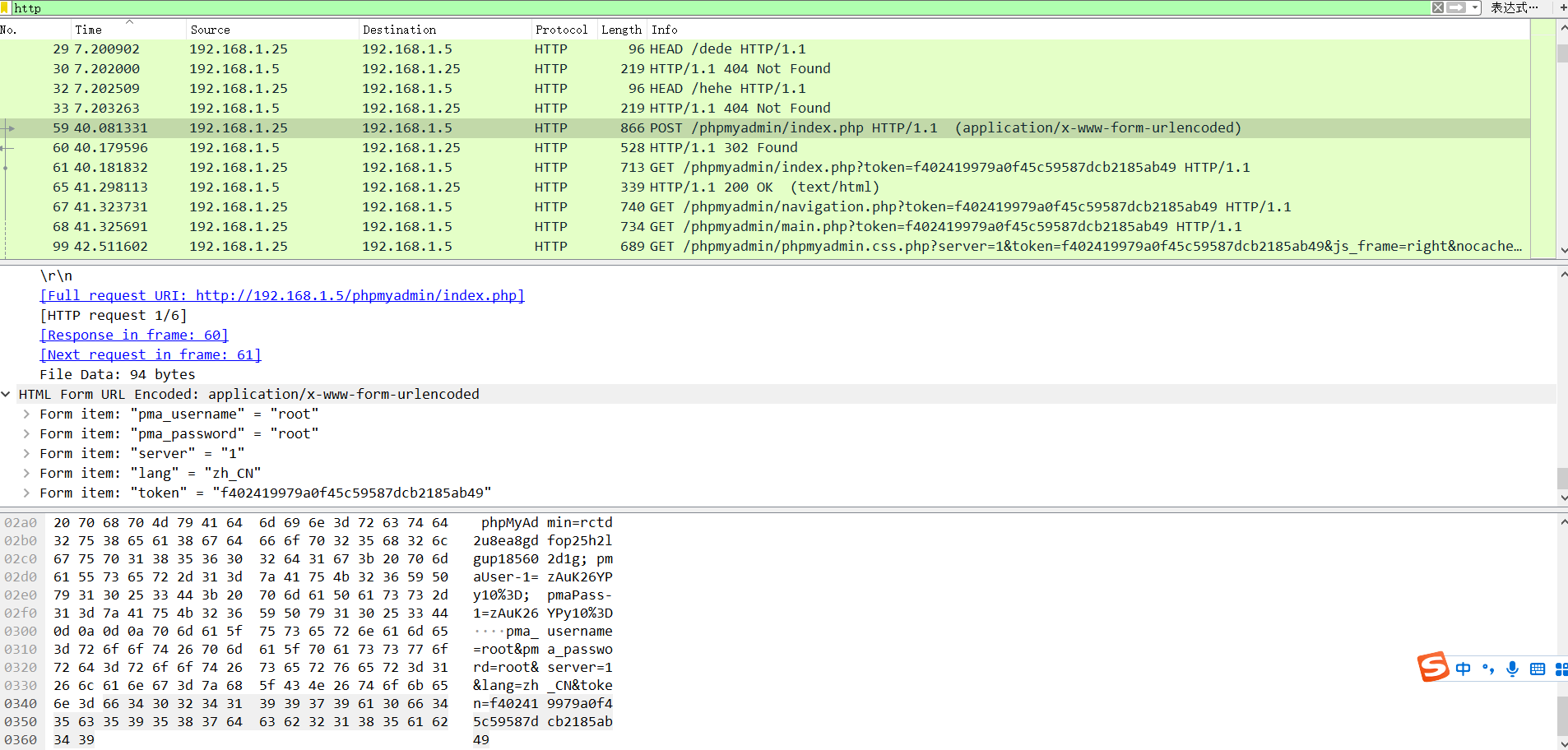Select hex row offset 0300
The width and height of the screenshot is (1568, 750).
pos(21,632)
